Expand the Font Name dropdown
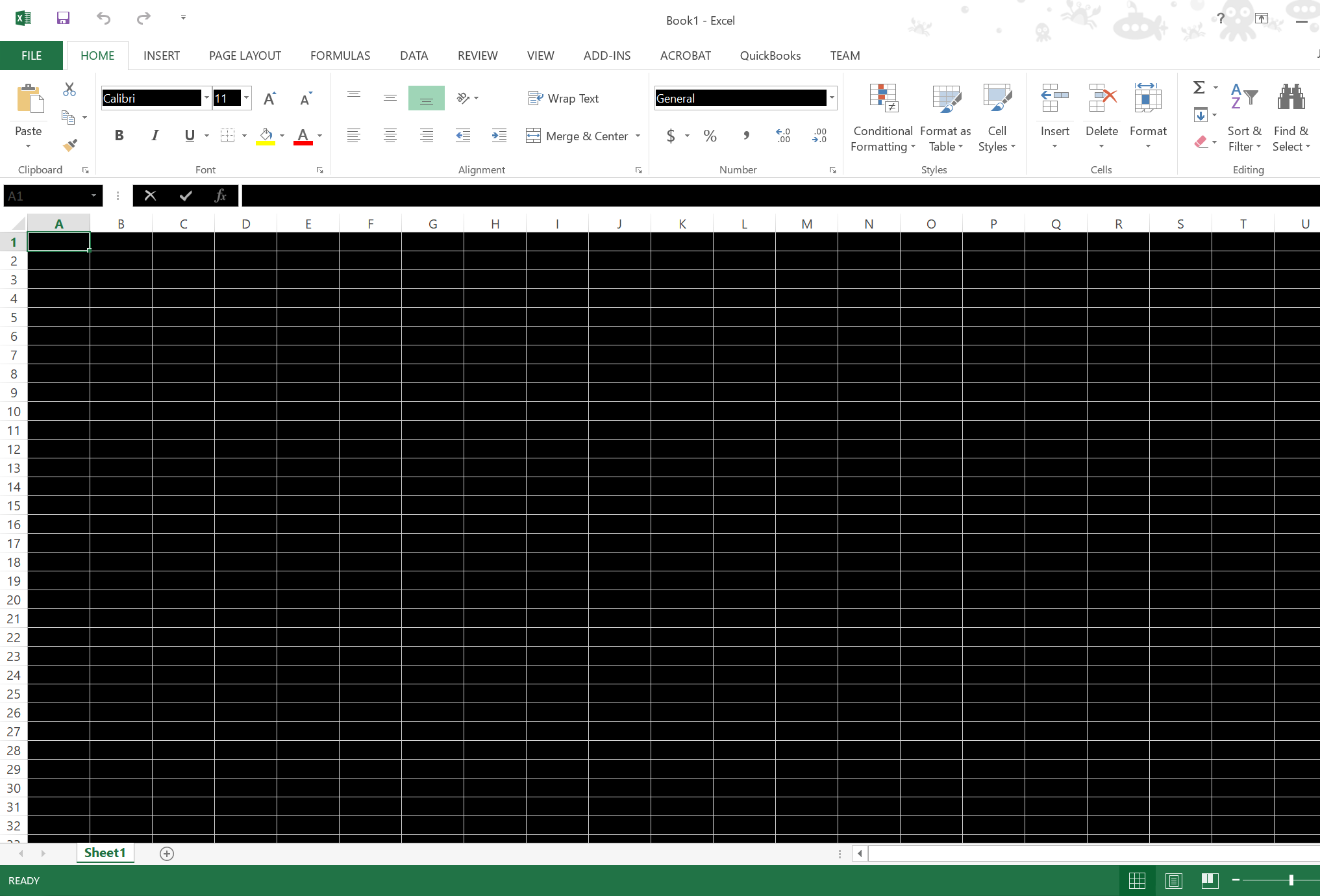The width and height of the screenshot is (1320, 896). point(204,98)
